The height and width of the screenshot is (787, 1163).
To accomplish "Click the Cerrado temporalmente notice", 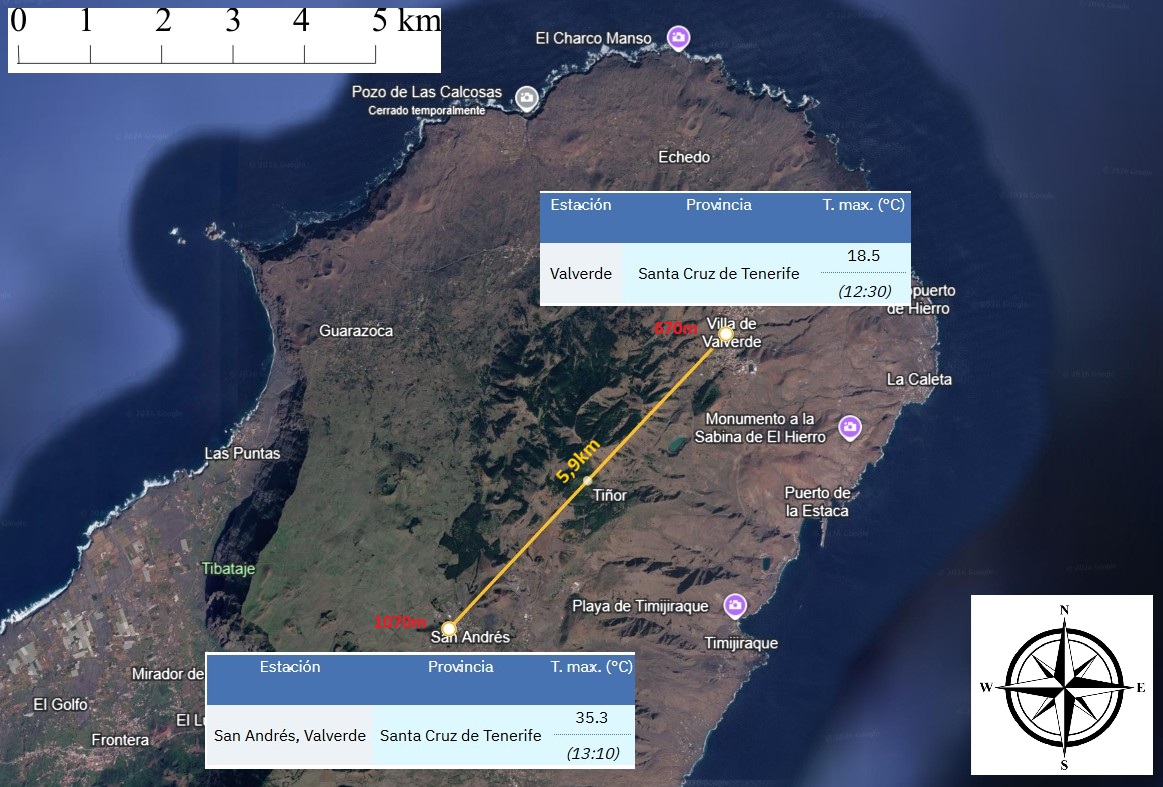I will (x=426, y=111).
